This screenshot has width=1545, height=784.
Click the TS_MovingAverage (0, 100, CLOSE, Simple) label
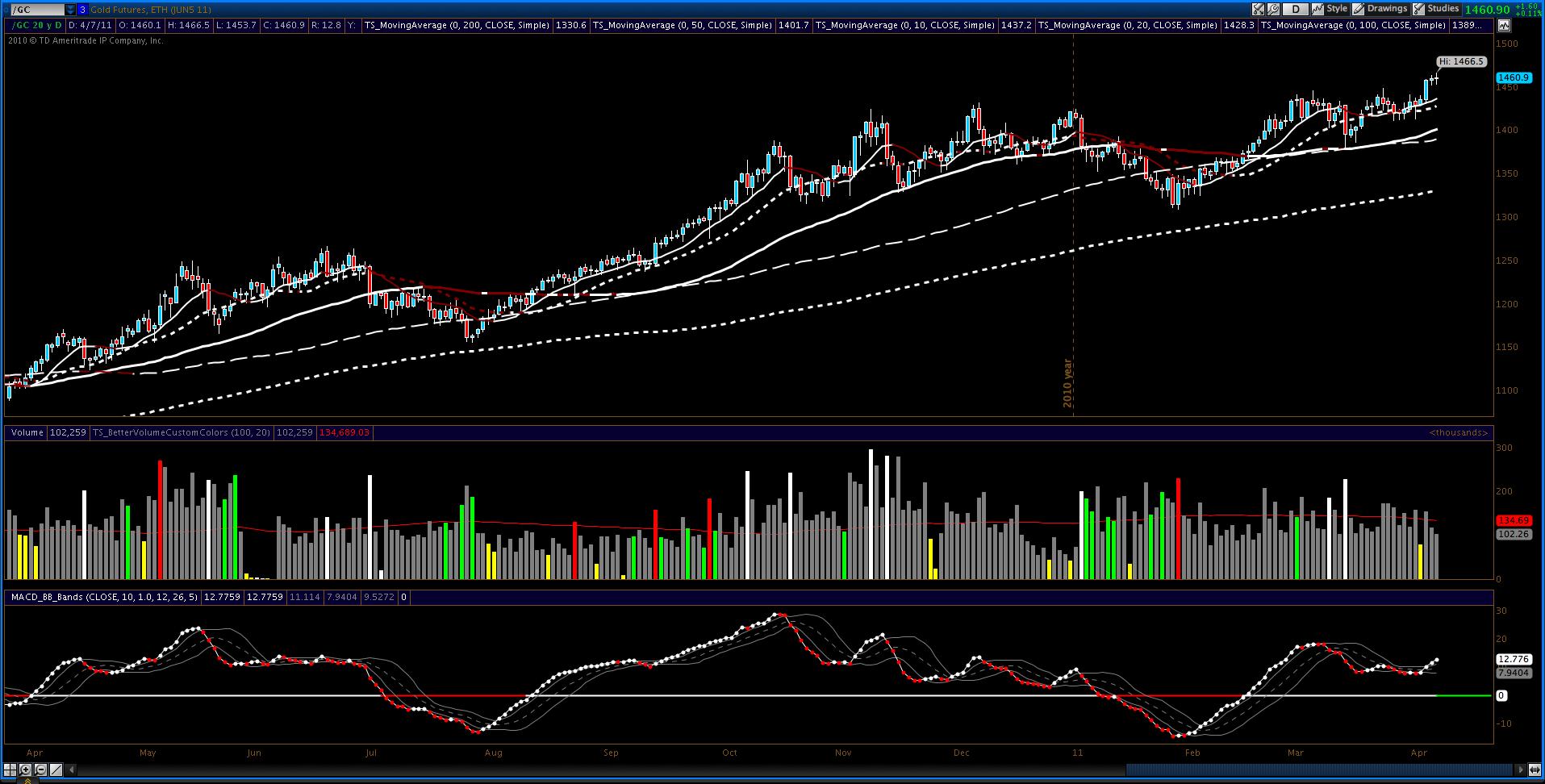coord(1354,25)
